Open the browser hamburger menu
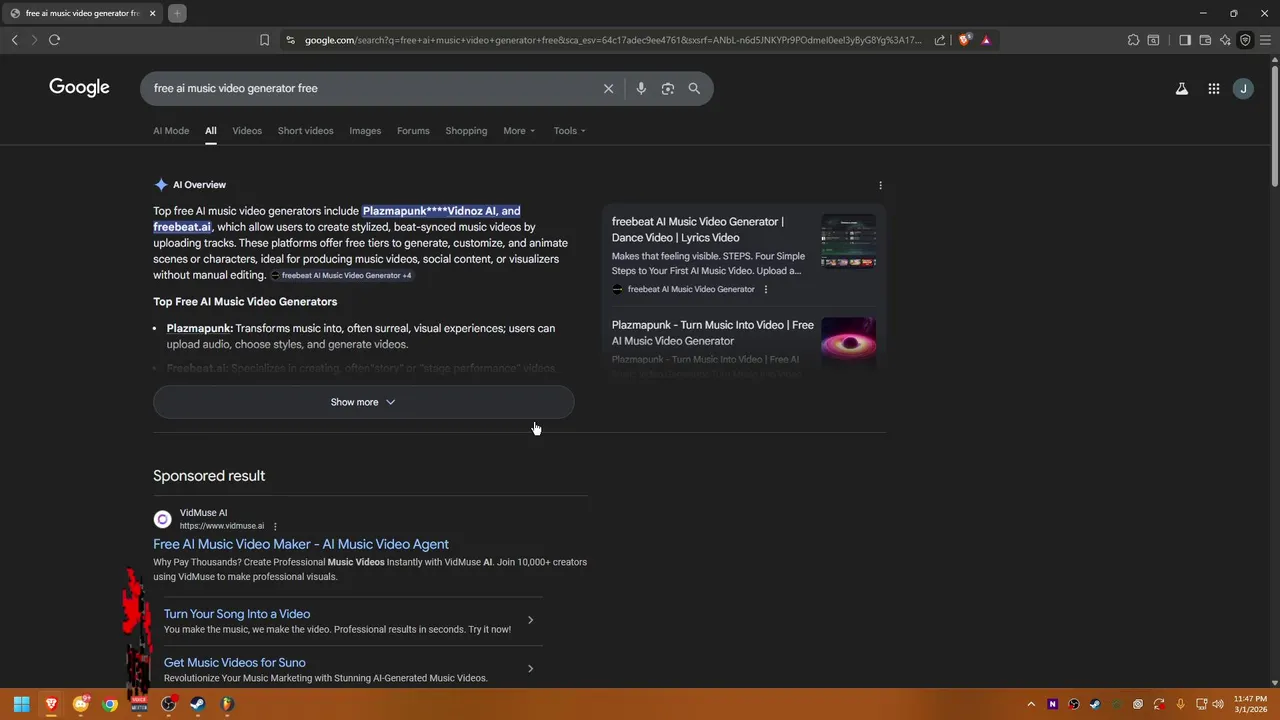The width and height of the screenshot is (1280, 720). tap(1265, 40)
